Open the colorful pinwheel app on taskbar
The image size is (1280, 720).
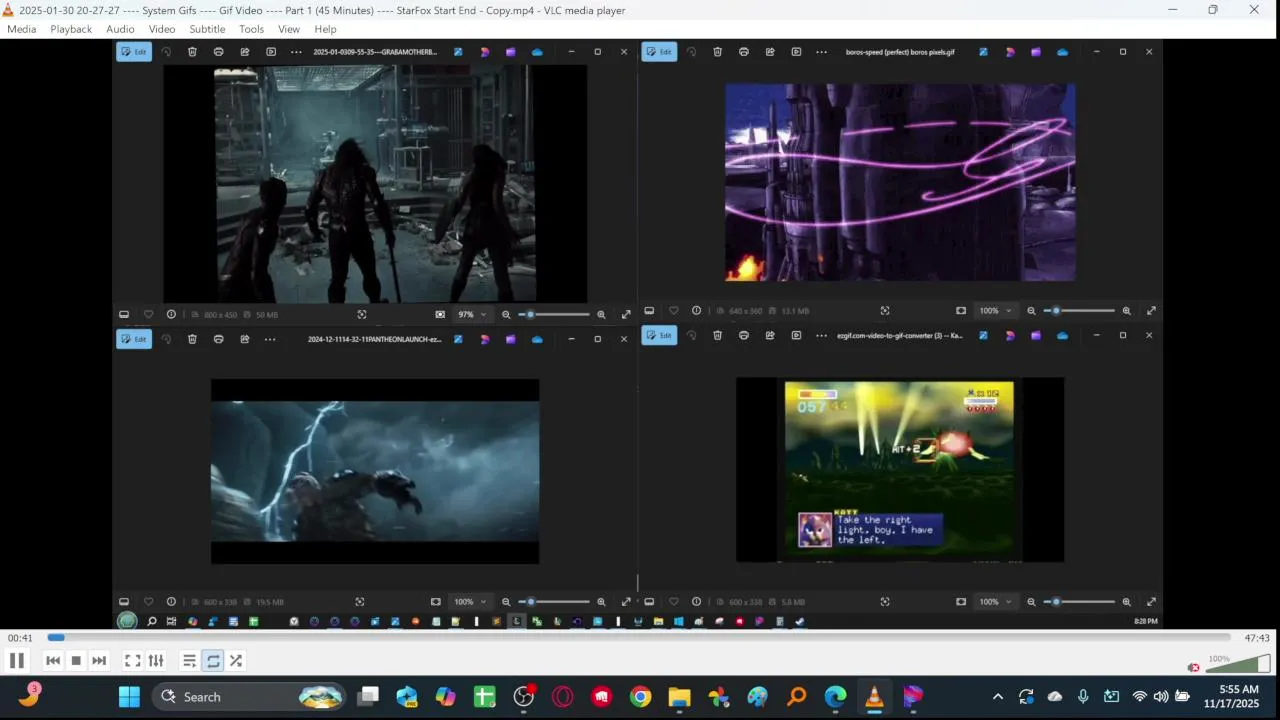click(719, 697)
